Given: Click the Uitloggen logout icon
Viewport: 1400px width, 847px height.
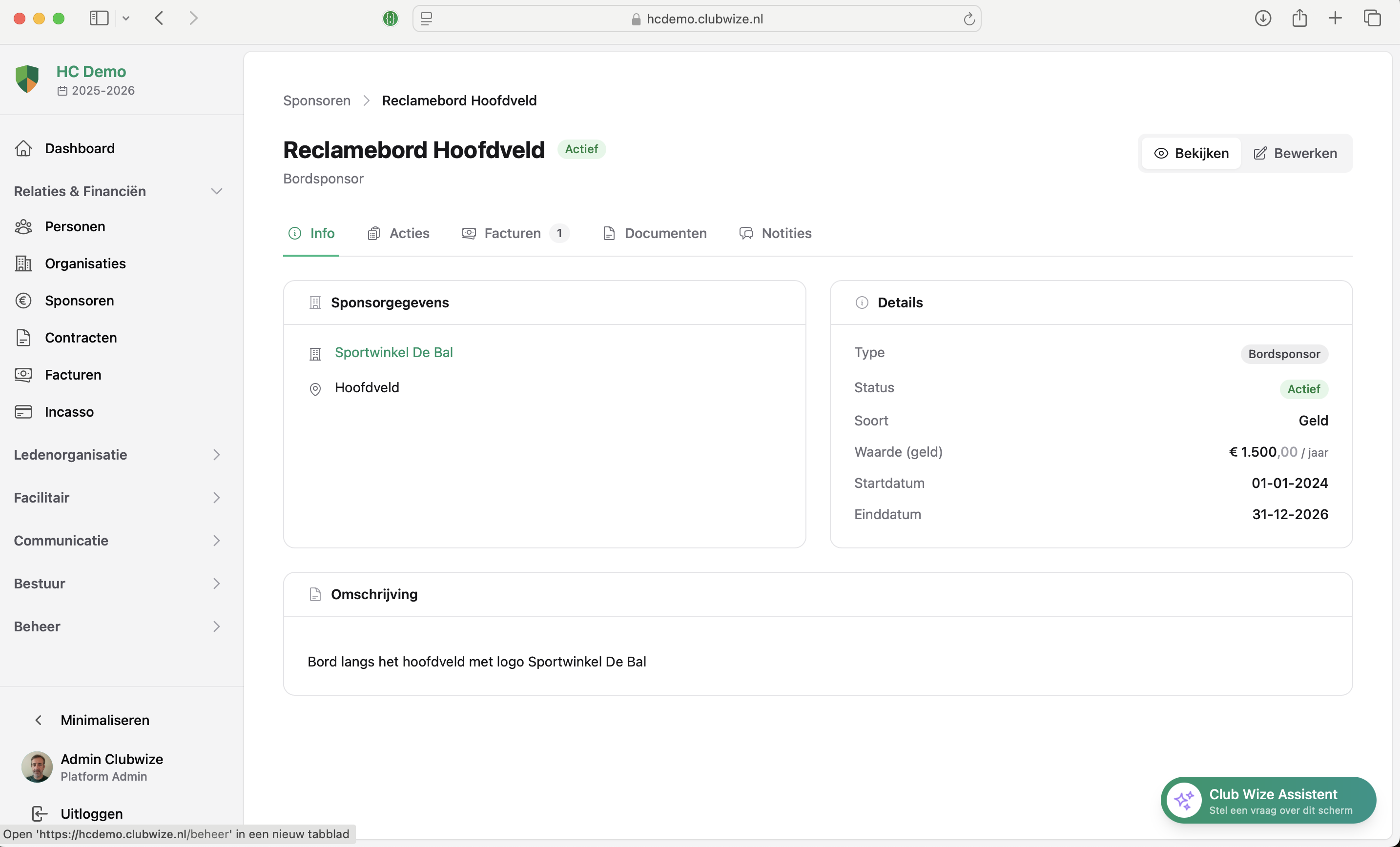Looking at the screenshot, I should 39,813.
